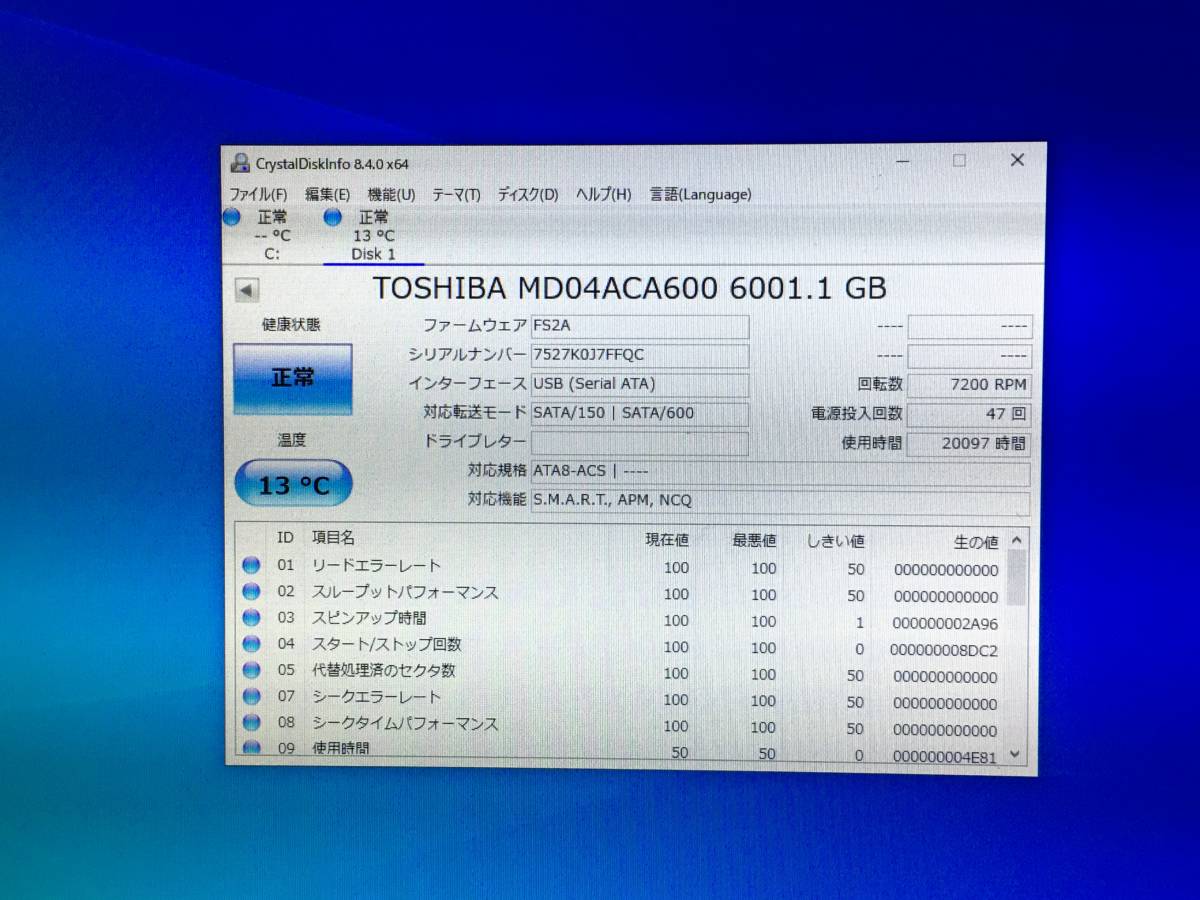
Task: Click the Disk 1 blue status orb
Action: 333,217
